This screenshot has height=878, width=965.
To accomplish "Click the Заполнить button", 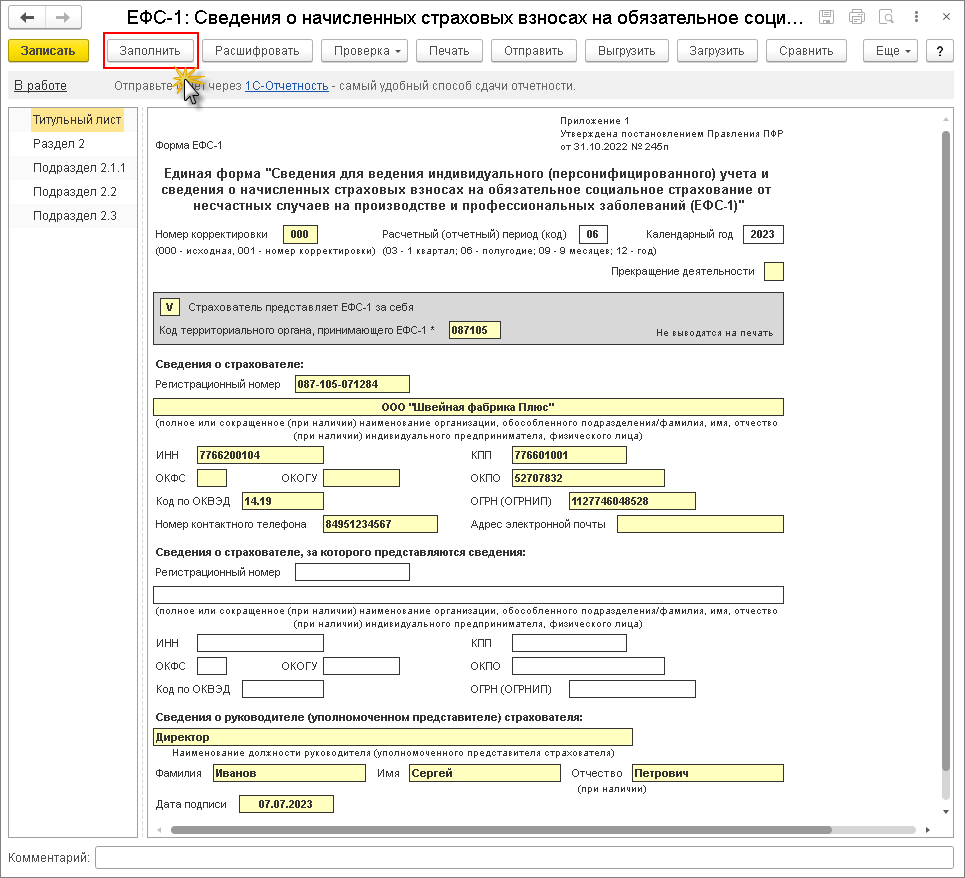I will pos(150,51).
